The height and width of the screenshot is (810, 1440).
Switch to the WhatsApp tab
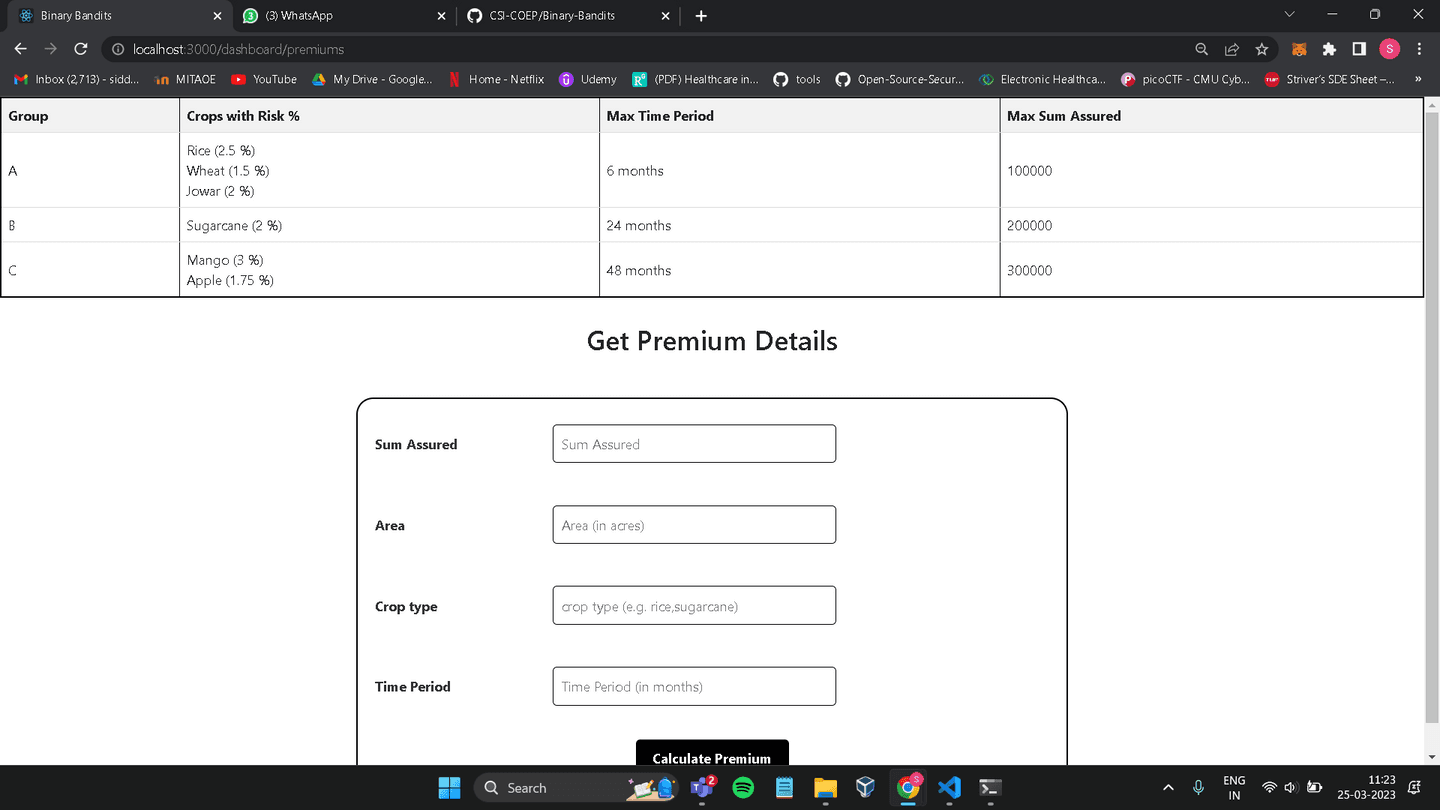tap(345, 16)
